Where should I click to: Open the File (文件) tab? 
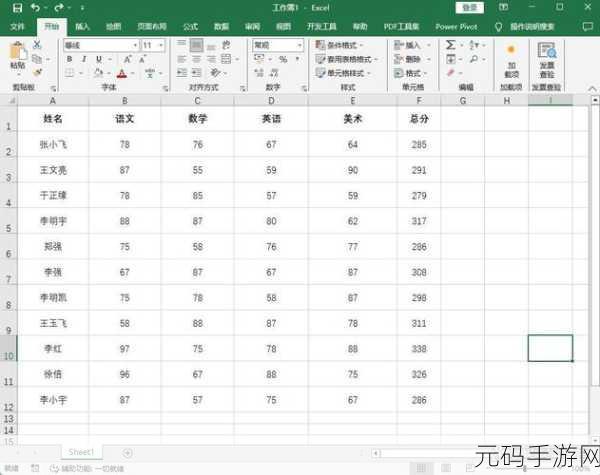(x=17, y=26)
